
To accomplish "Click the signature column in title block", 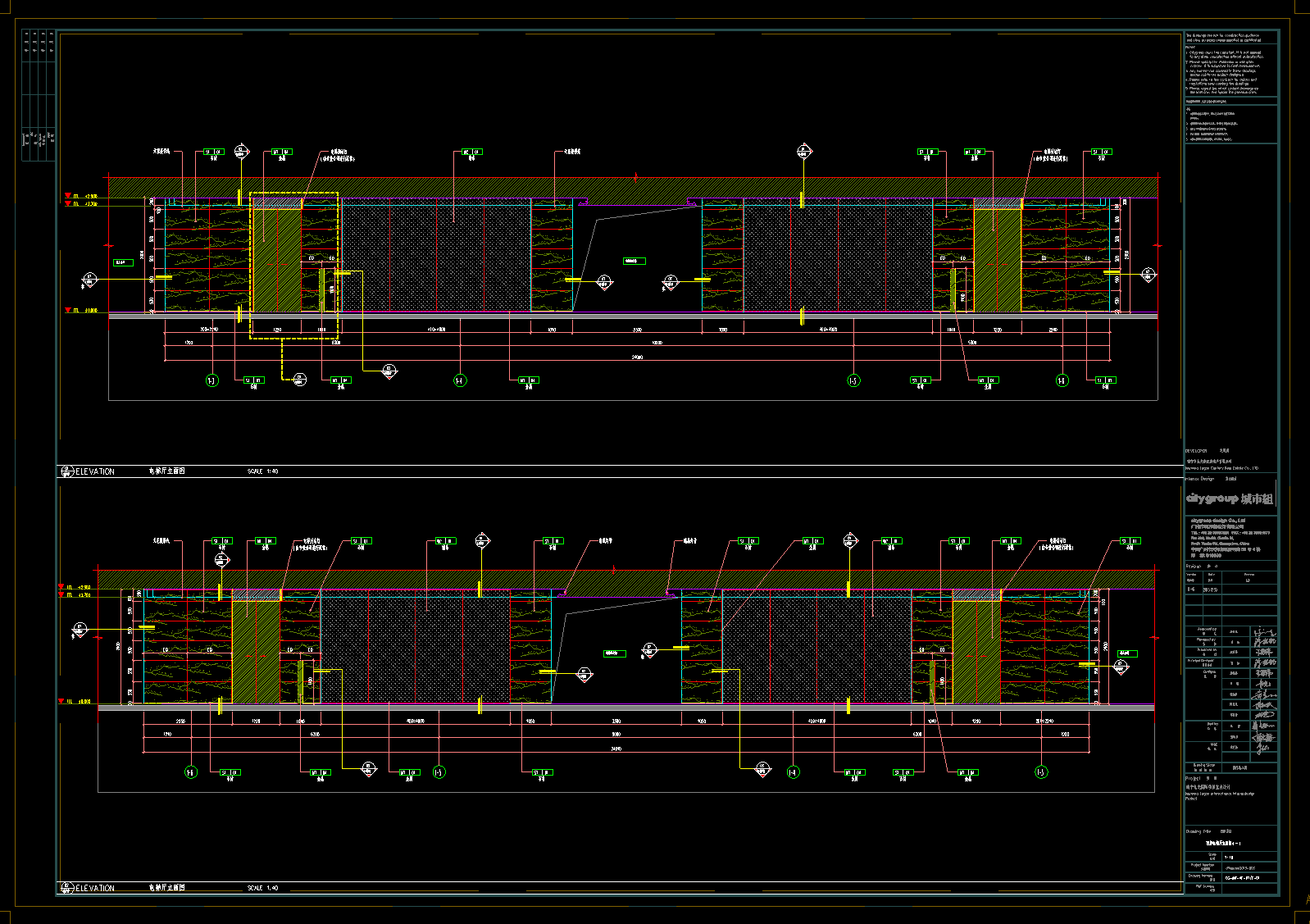I will coord(1263,689).
